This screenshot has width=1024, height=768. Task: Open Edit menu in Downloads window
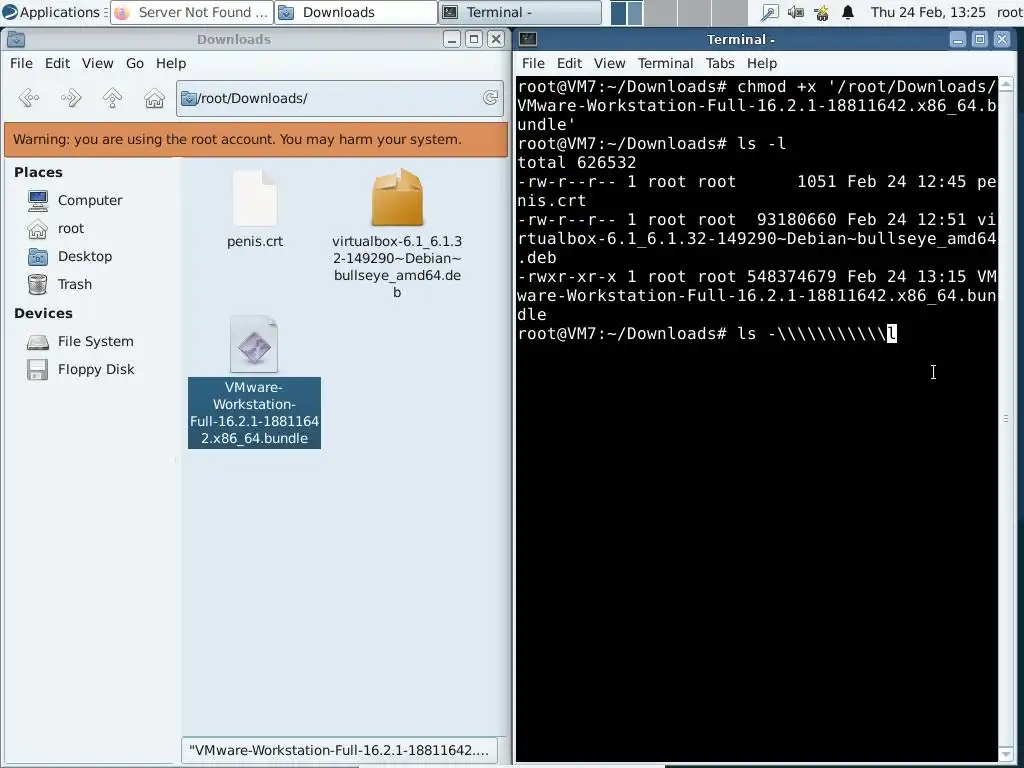tap(57, 63)
